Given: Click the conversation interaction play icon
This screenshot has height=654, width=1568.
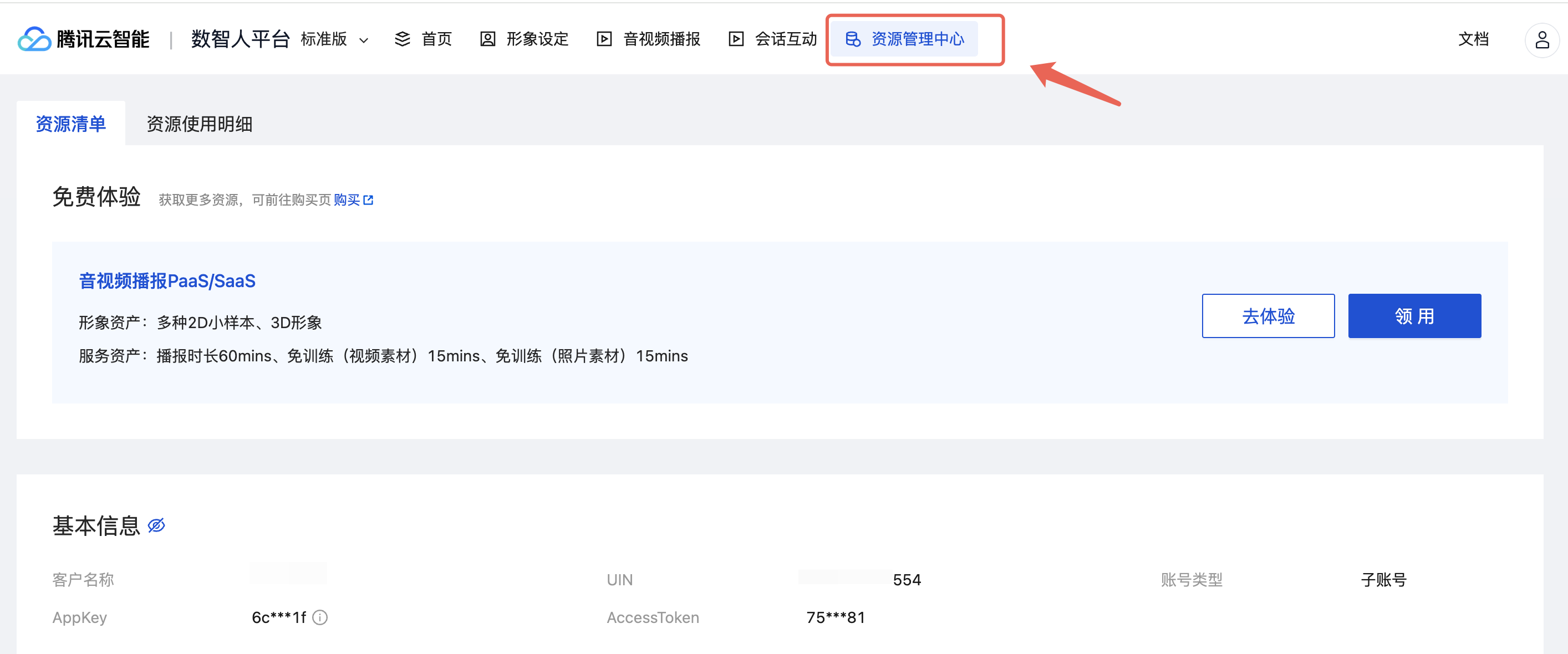Looking at the screenshot, I should (736, 39).
